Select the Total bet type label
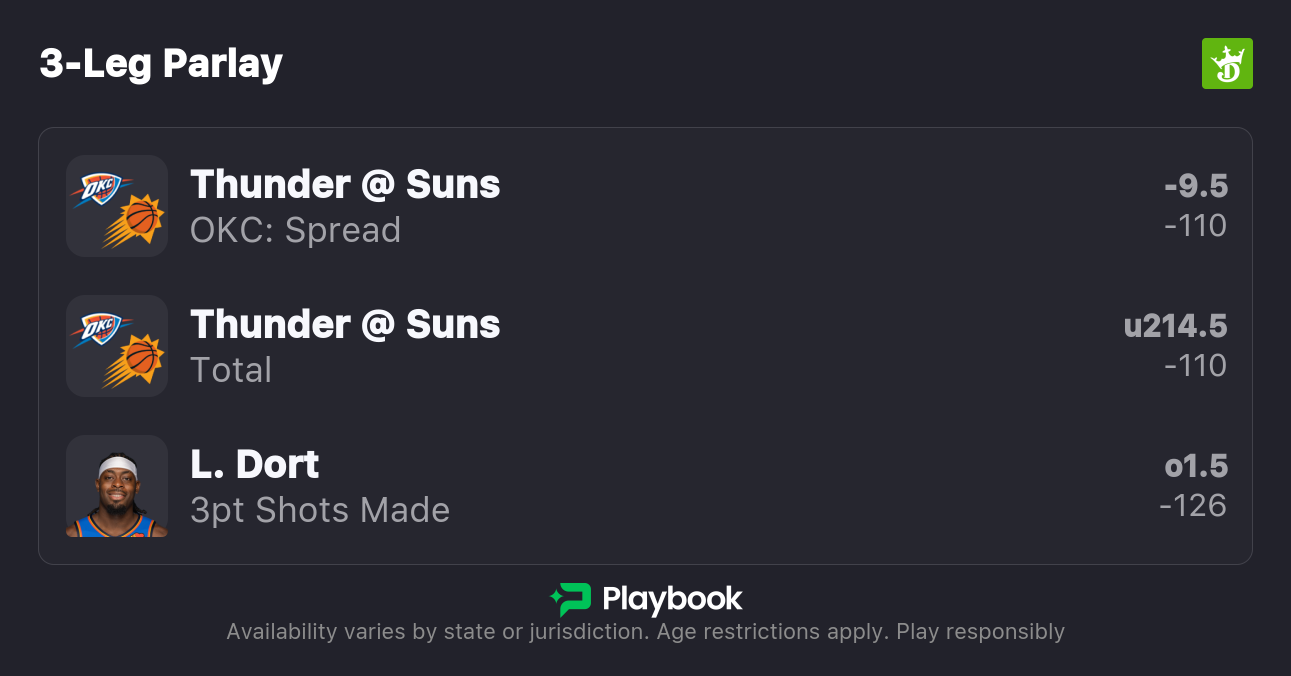The height and width of the screenshot is (676, 1291). pos(231,370)
